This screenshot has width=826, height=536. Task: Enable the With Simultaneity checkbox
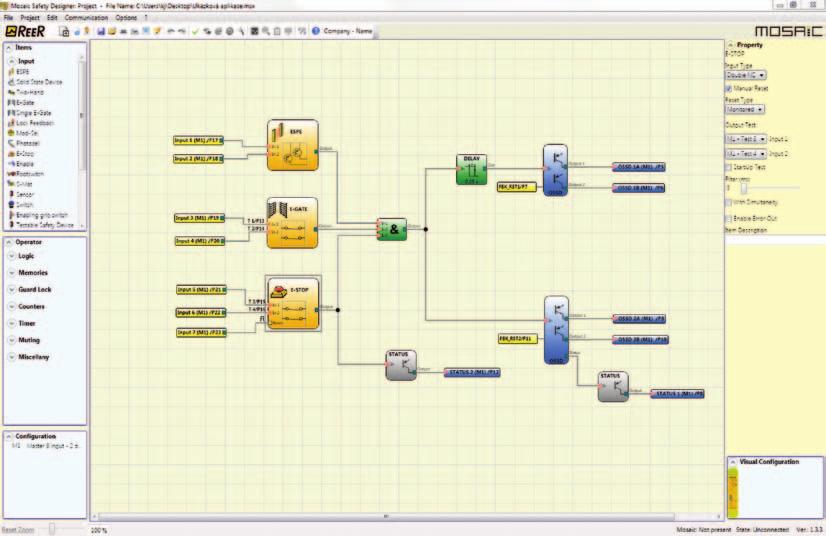coord(729,202)
